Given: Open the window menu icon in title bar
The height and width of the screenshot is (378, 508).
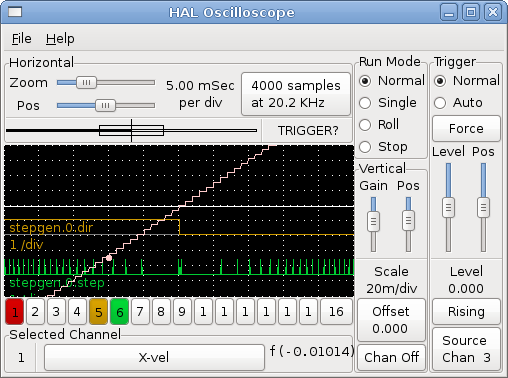Looking at the screenshot, I should pos(15,12).
